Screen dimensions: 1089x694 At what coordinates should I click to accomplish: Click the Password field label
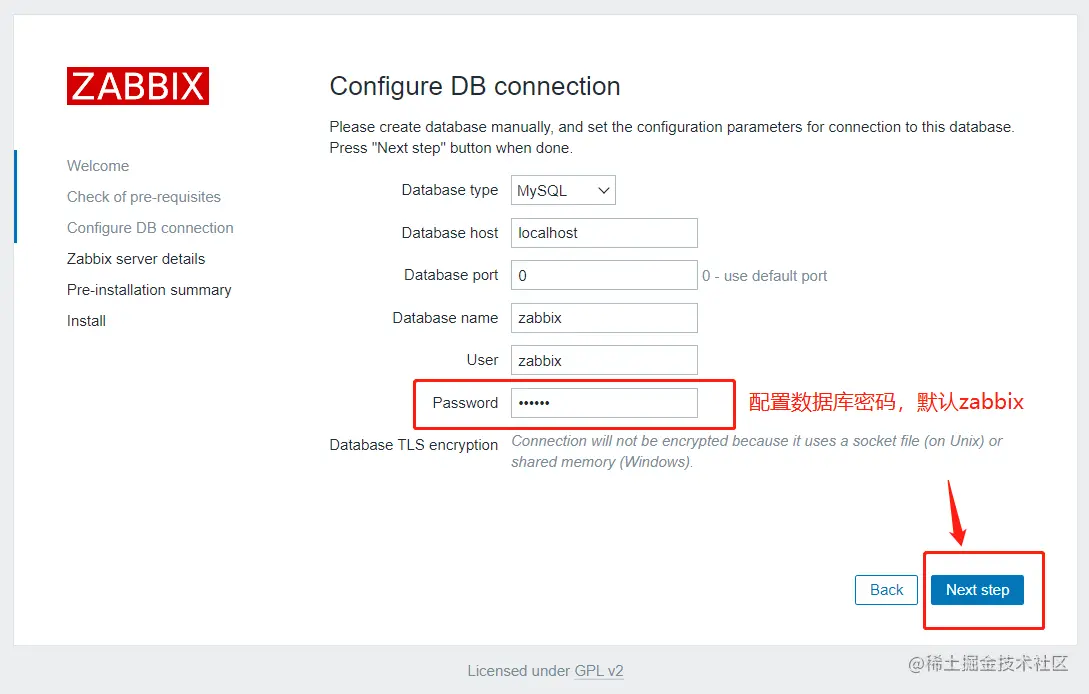465,403
